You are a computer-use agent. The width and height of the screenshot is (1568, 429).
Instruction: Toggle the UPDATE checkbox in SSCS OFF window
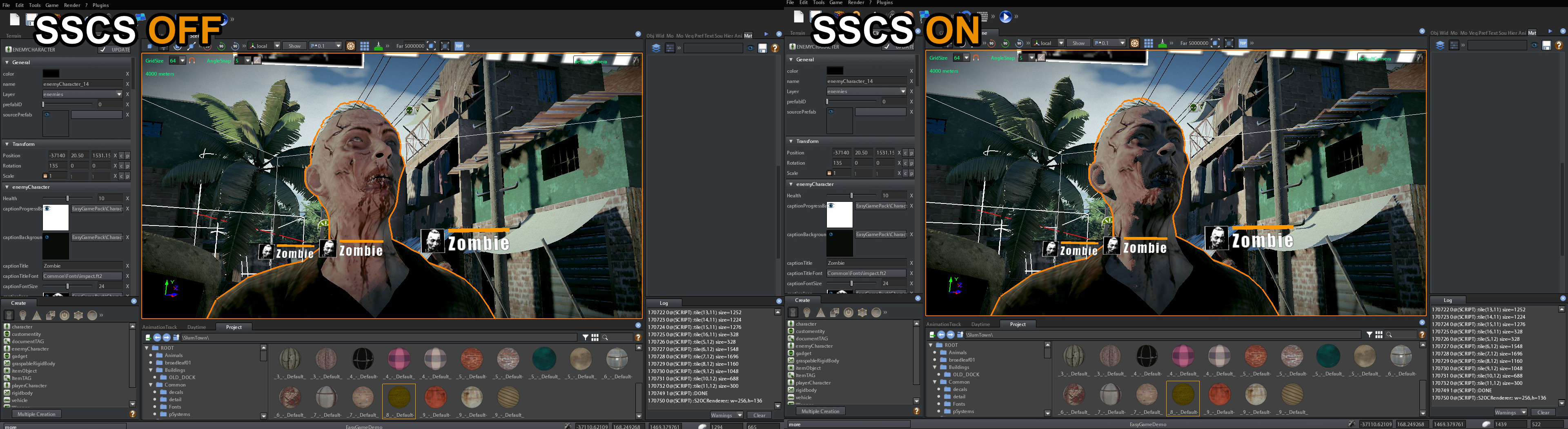tap(103, 49)
